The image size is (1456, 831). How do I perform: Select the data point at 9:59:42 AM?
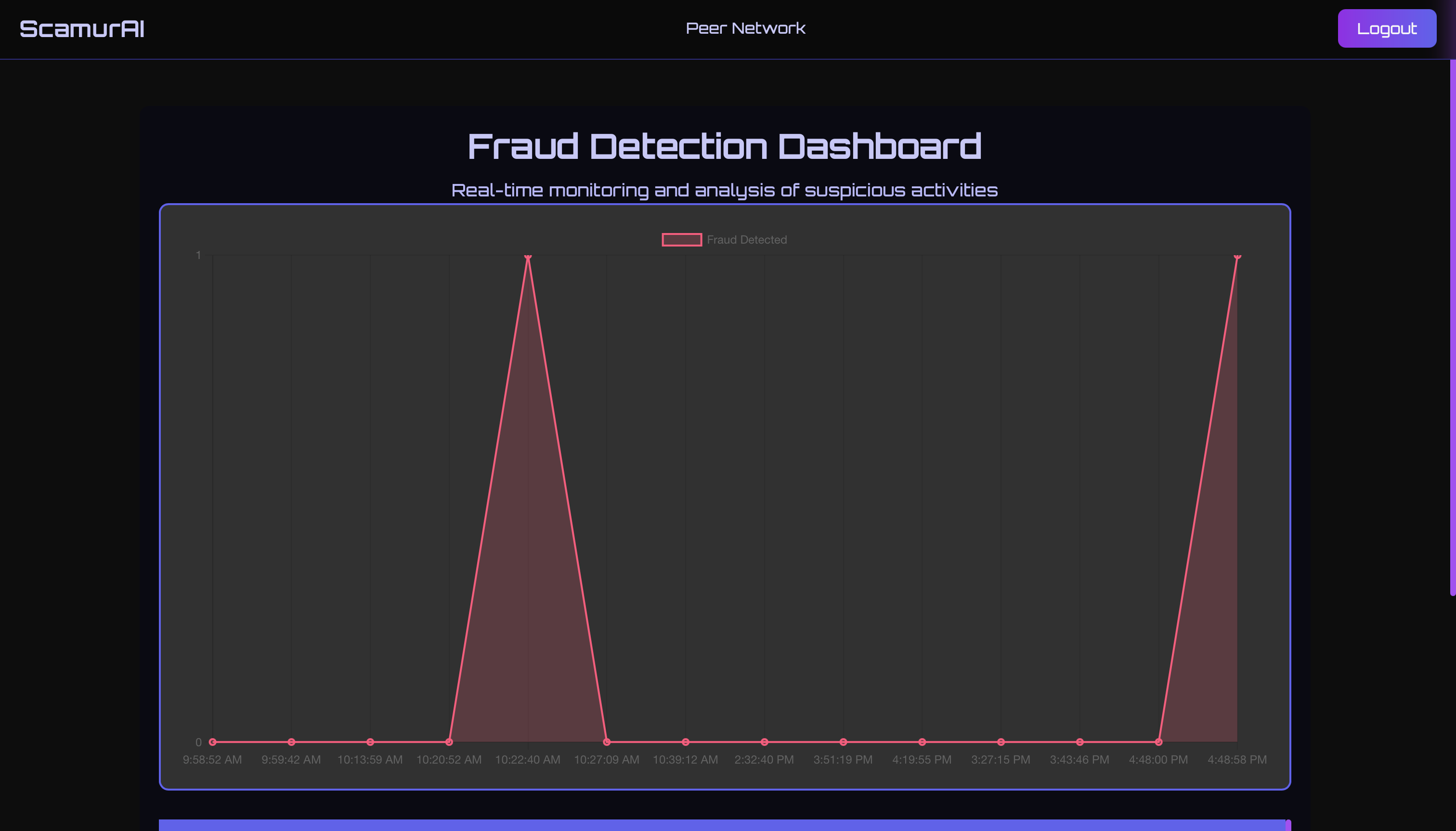(291, 742)
